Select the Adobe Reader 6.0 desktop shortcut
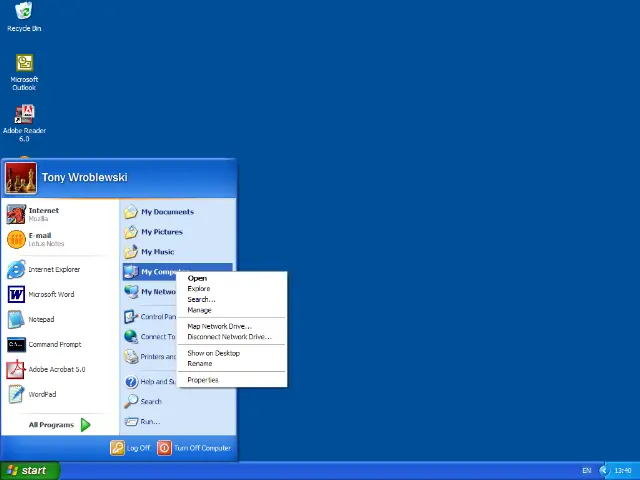The height and width of the screenshot is (480, 640). (24, 123)
